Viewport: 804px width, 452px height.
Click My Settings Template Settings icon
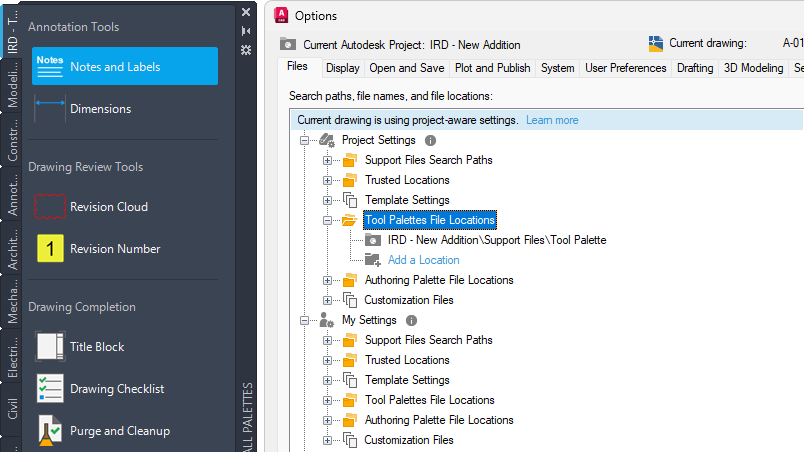pyautogui.click(x=350, y=380)
